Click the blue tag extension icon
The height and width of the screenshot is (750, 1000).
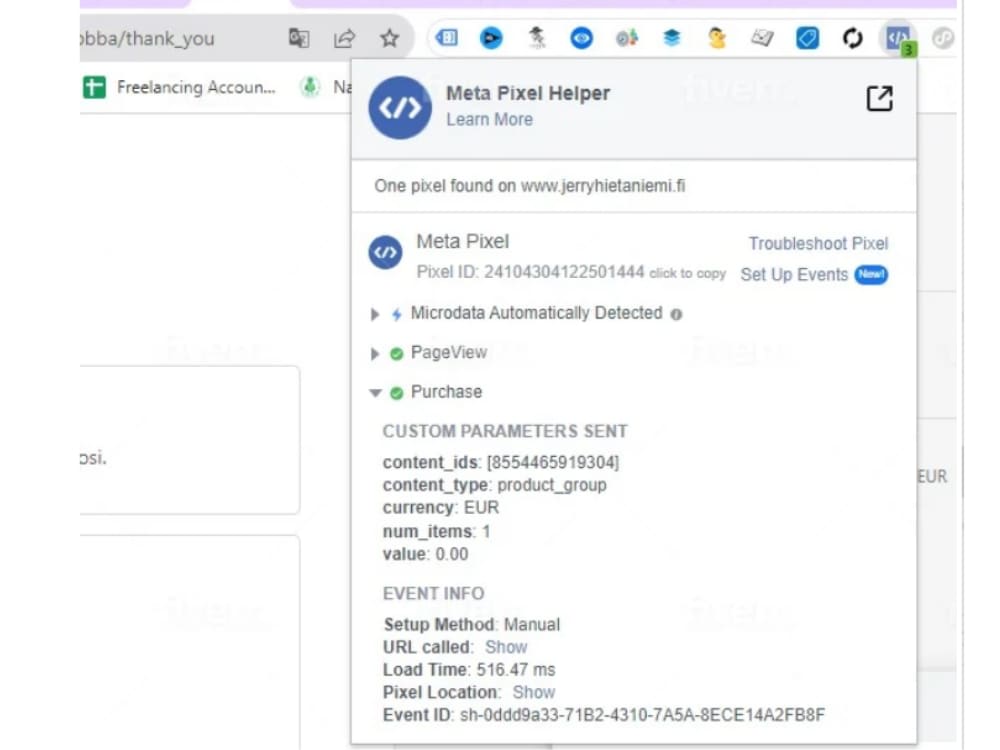tap(808, 38)
